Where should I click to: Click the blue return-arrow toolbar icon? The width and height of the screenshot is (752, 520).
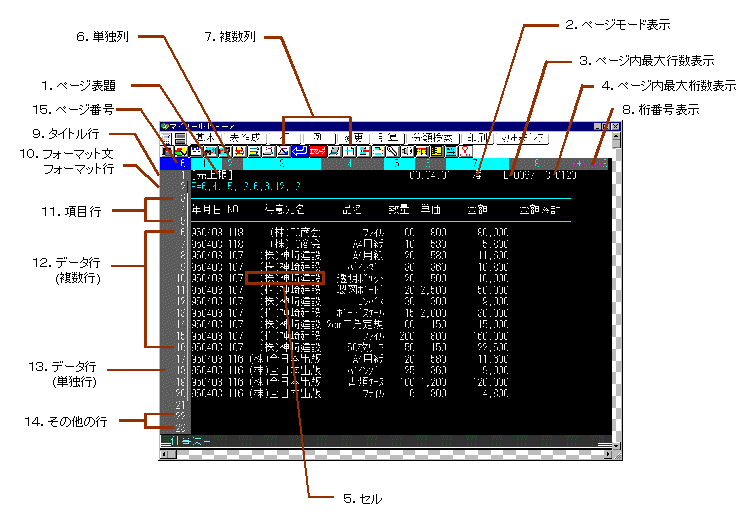point(300,151)
